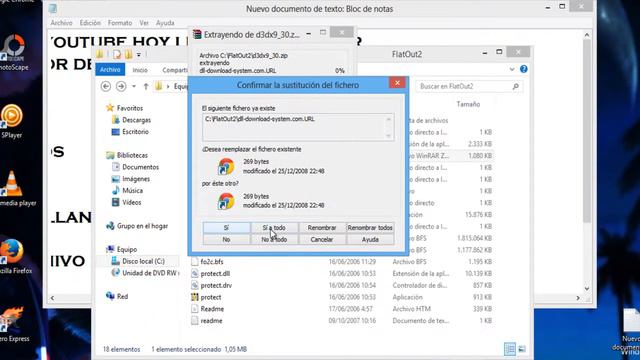Open the Ver menu in Notepad
The image size is (640, 360).
coord(144,23)
